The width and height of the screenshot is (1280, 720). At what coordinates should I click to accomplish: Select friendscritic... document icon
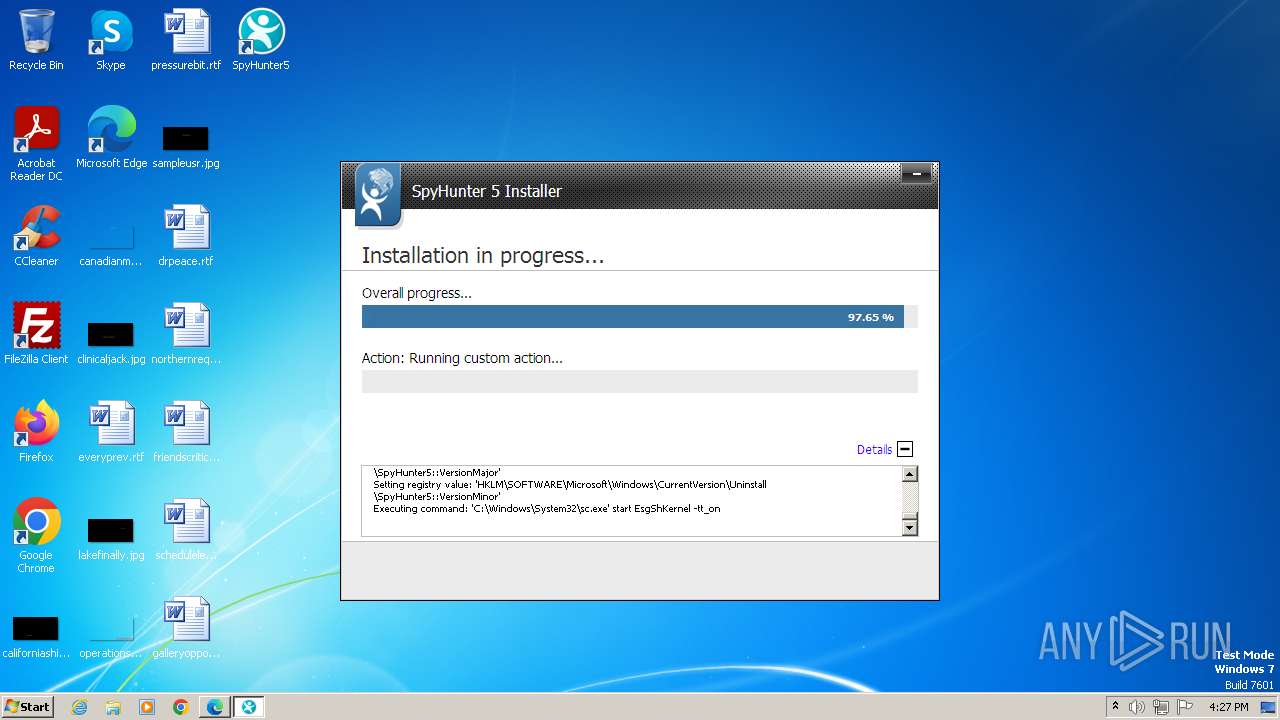click(x=186, y=432)
